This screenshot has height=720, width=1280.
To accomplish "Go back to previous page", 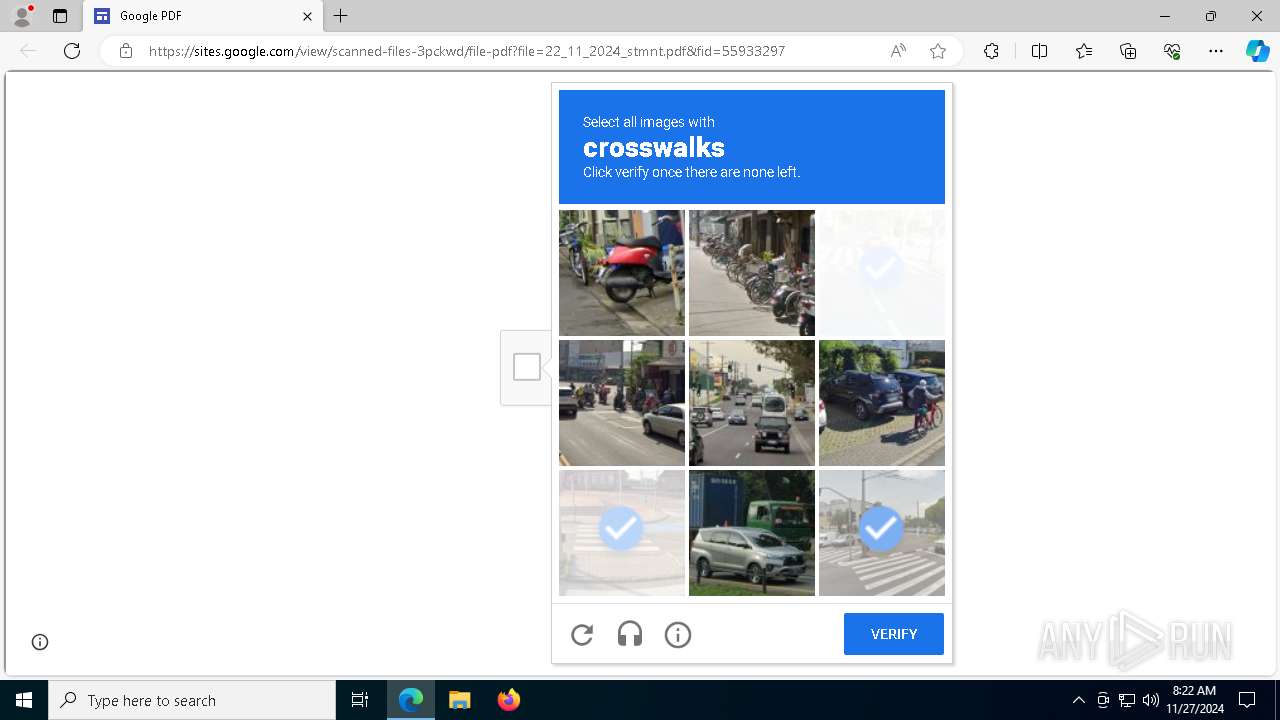I will click(x=28, y=51).
